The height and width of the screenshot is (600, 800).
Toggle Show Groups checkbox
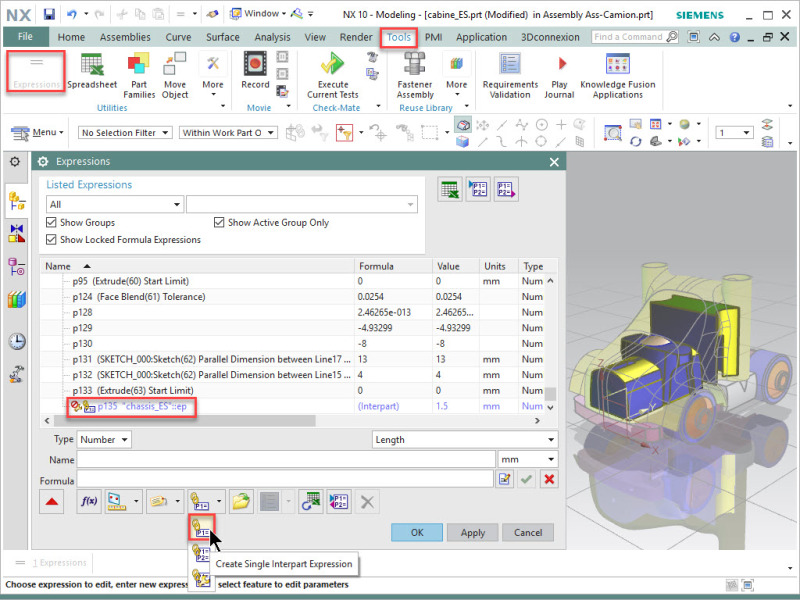point(51,222)
